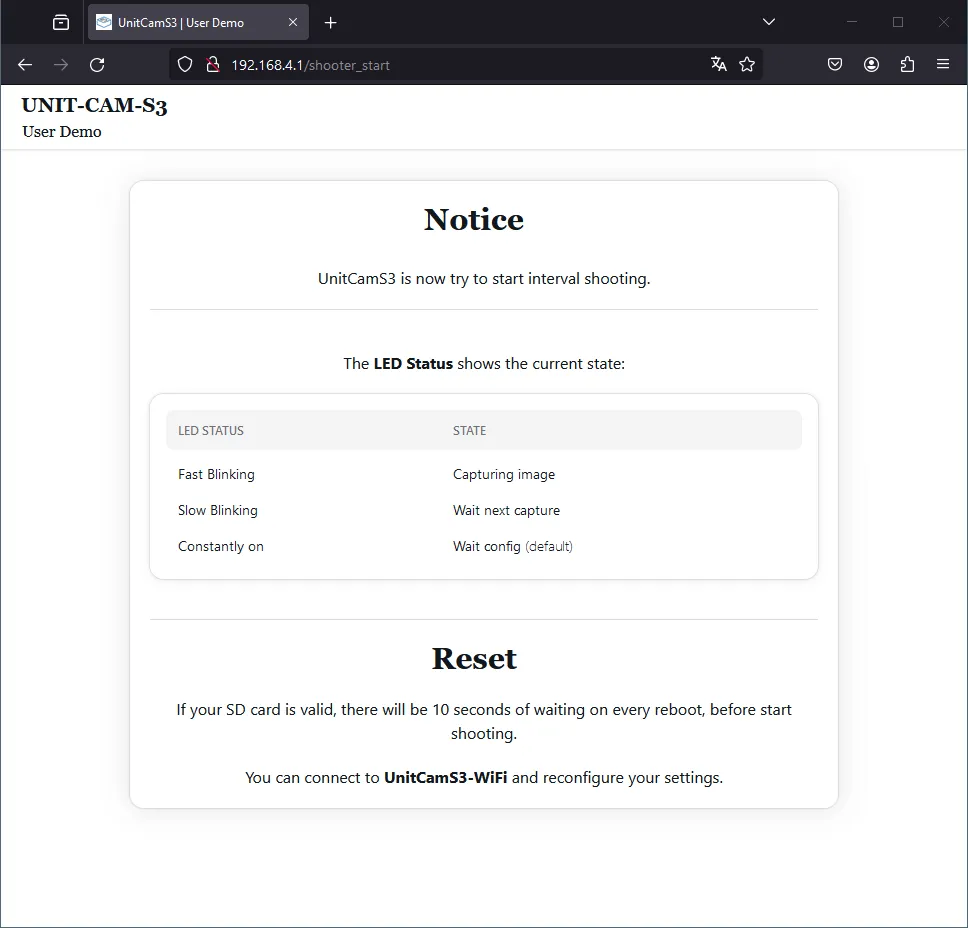The height and width of the screenshot is (928, 968).
Task: Open the Firefox hamburger application menu
Action: tap(943, 65)
